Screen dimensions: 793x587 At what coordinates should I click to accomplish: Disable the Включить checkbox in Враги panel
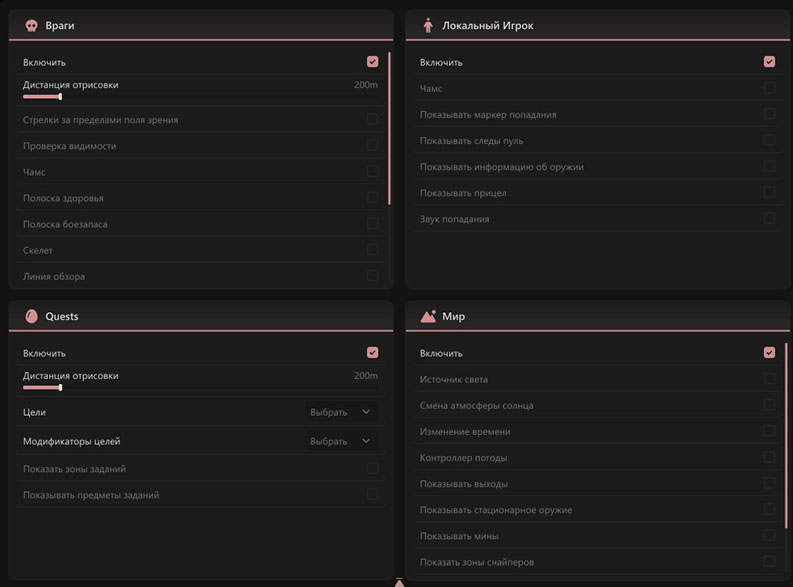pyautogui.click(x=372, y=62)
